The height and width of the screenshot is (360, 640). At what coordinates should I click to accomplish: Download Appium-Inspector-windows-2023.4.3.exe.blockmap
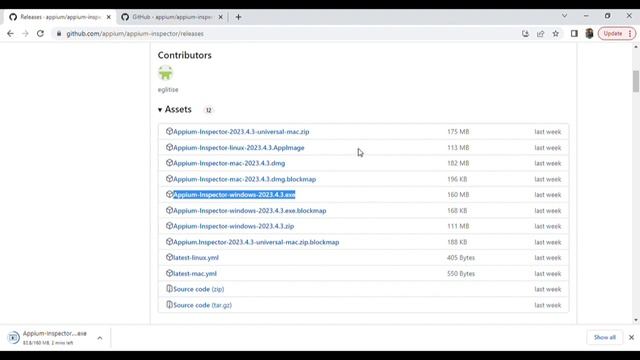tap(250, 211)
